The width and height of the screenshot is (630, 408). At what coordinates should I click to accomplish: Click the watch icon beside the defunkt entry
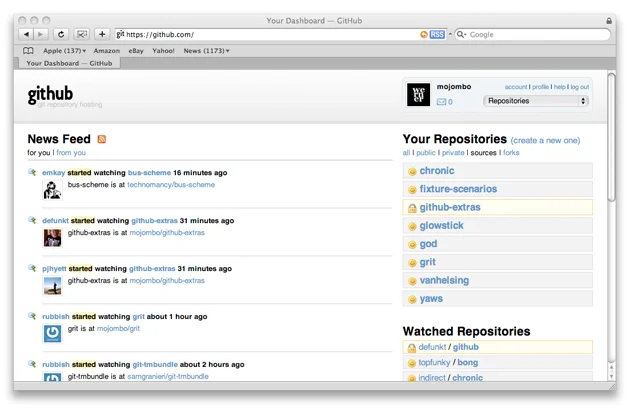click(x=32, y=220)
